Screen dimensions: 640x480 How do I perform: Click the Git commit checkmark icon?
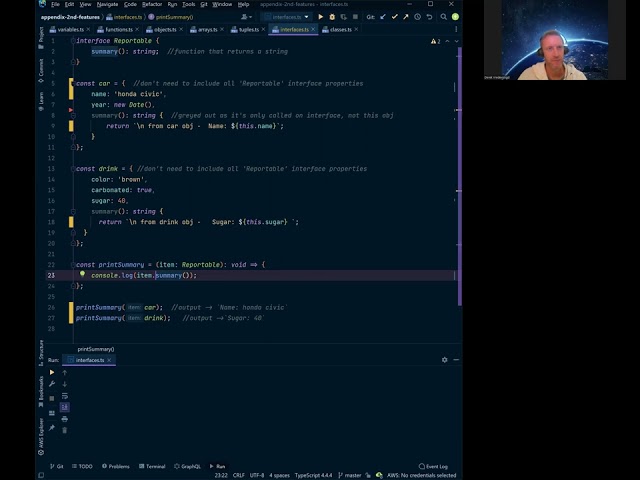coord(394,17)
